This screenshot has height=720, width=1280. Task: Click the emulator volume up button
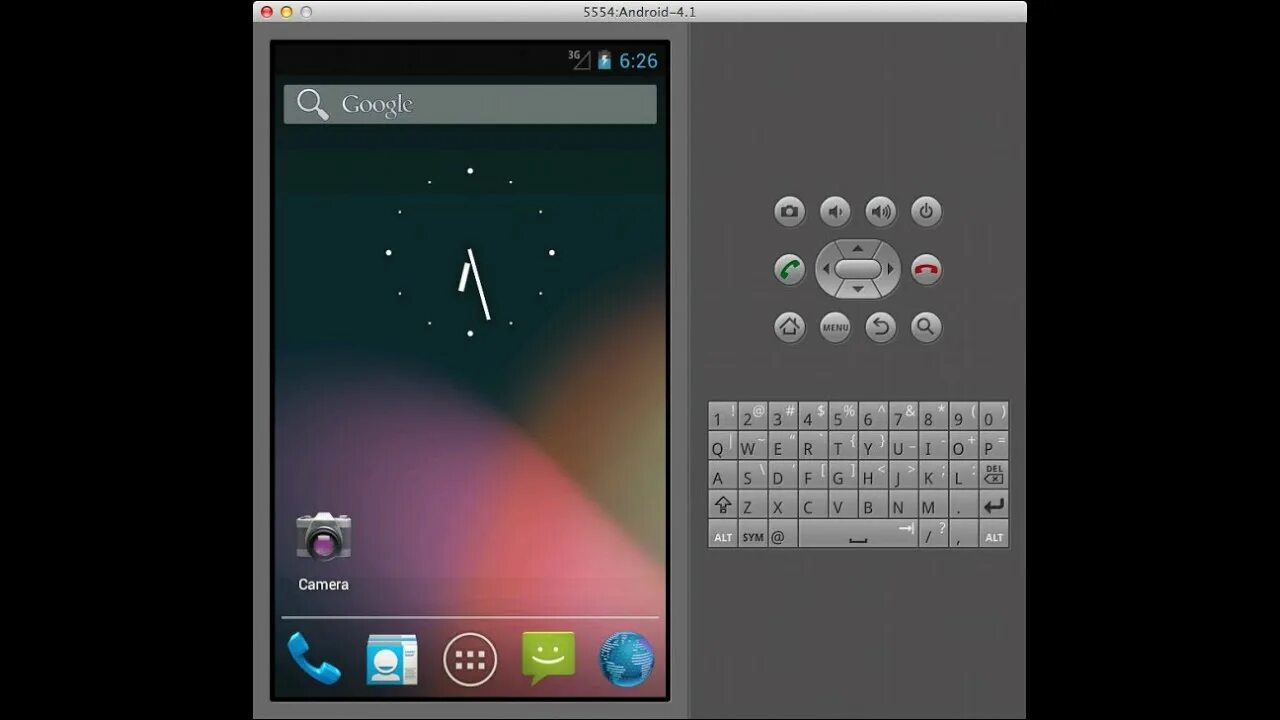[881, 211]
